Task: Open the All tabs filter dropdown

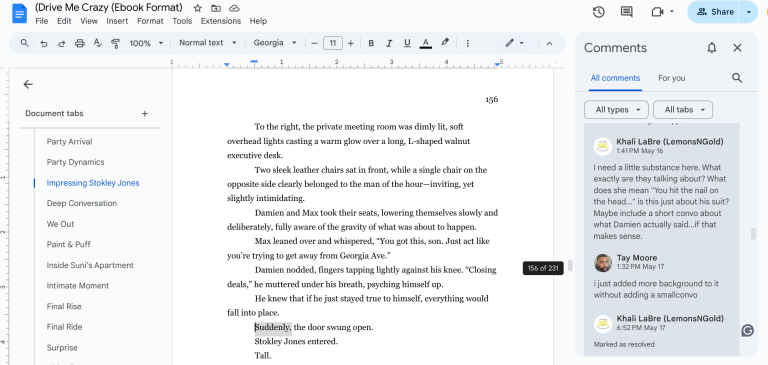Action: 683,110
